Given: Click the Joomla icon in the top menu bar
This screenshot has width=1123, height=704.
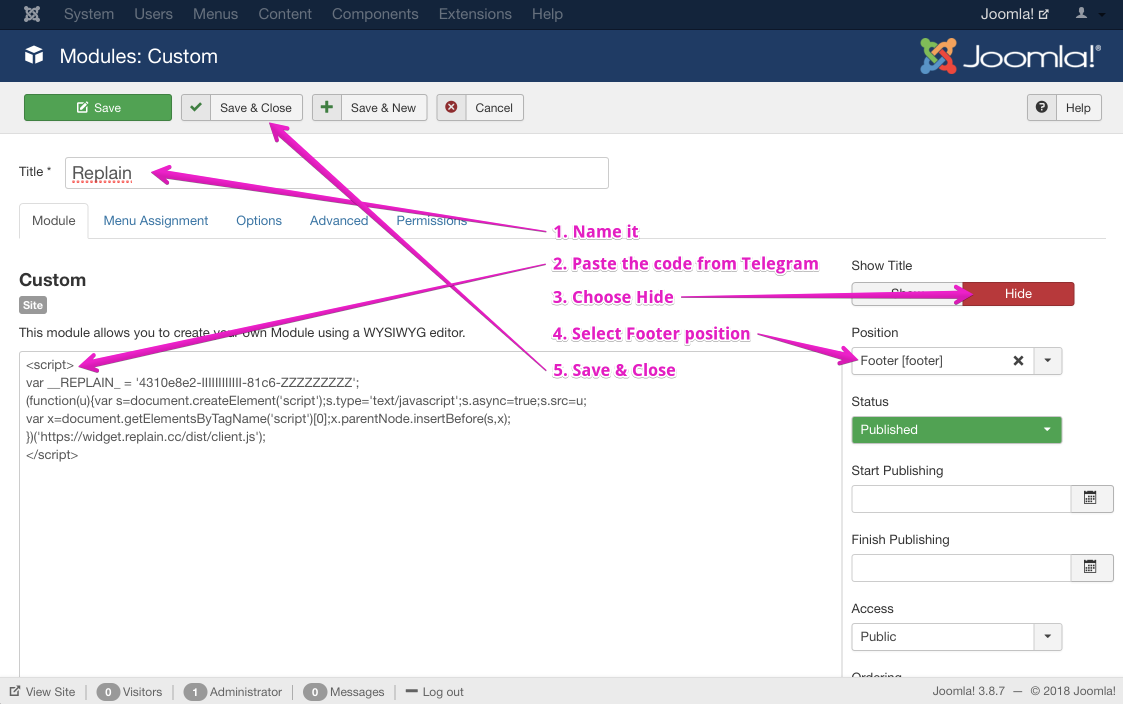Looking at the screenshot, I should point(32,14).
